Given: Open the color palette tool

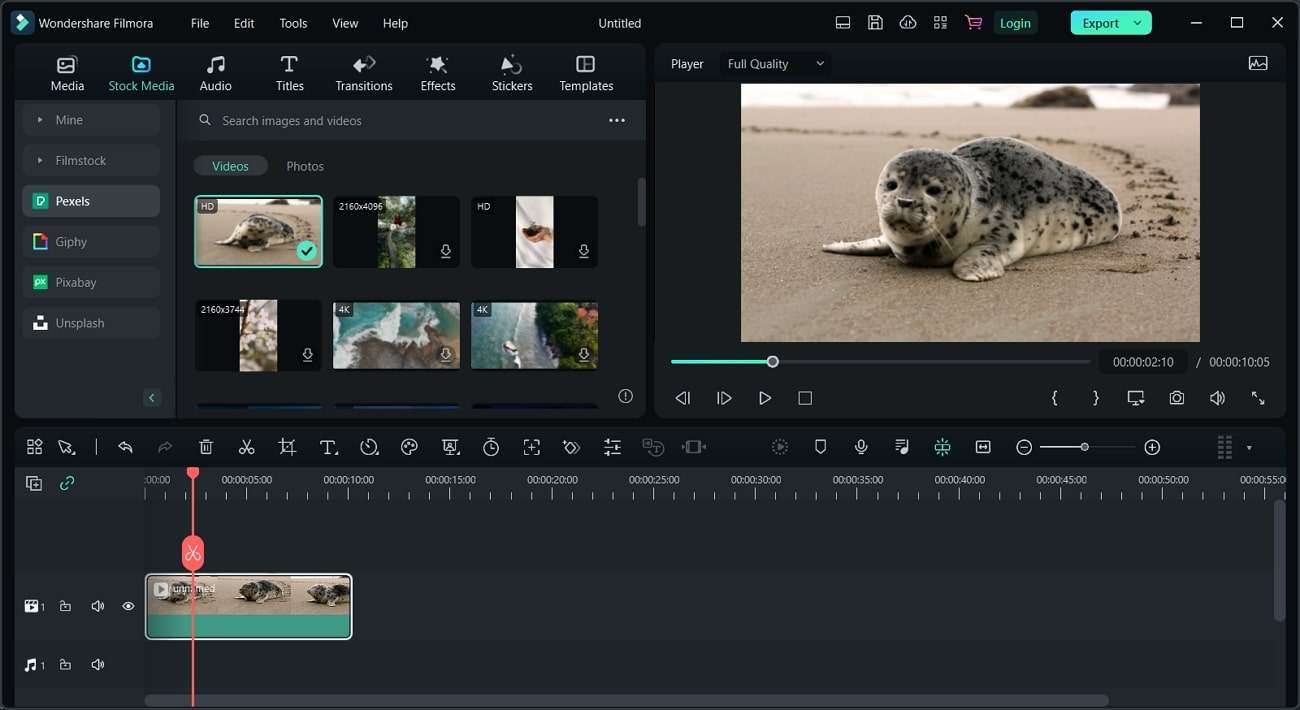Looking at the screenshot, I should [409, 447].
